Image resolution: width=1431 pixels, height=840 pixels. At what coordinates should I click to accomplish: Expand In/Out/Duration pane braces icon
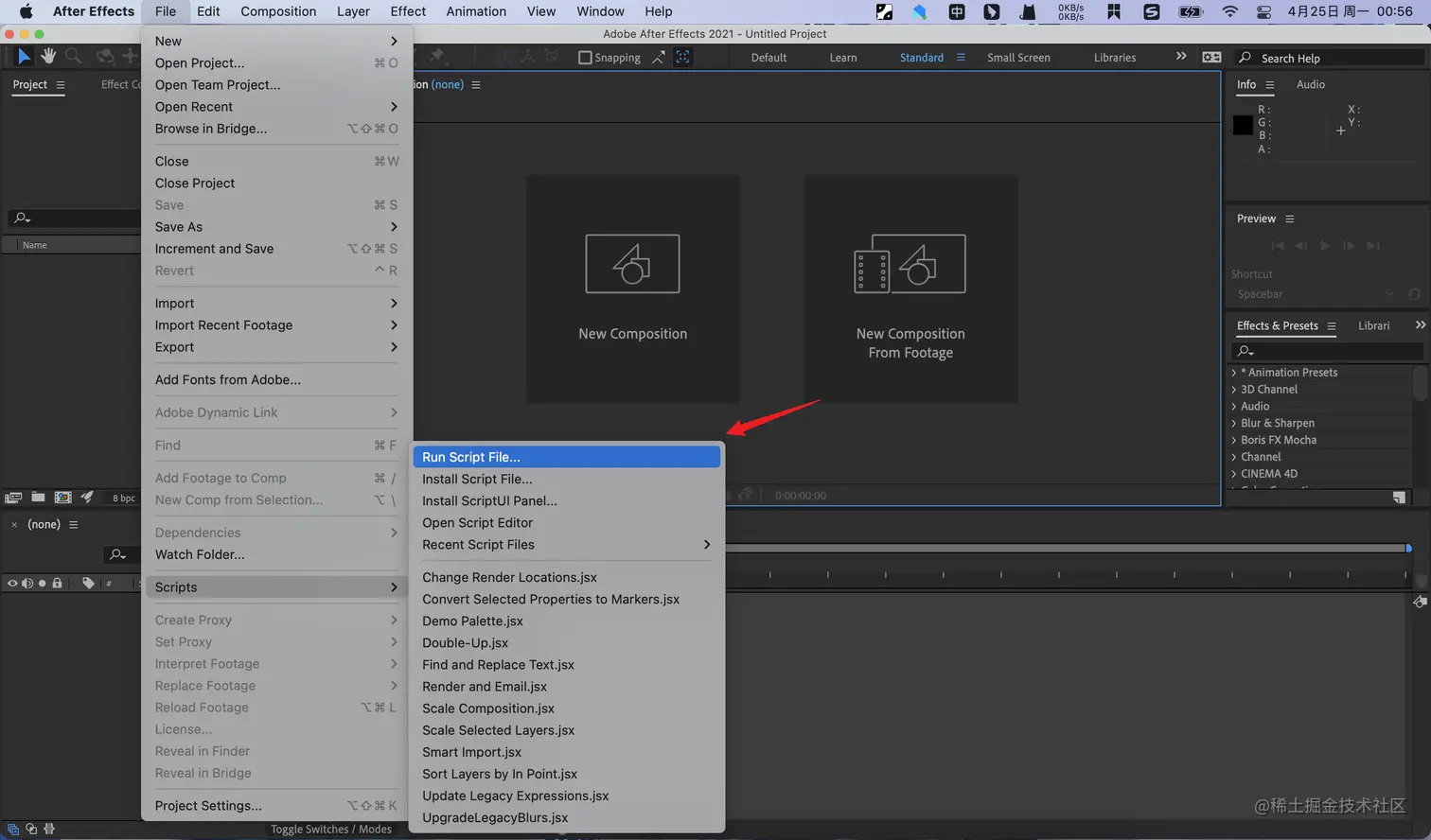49,829
